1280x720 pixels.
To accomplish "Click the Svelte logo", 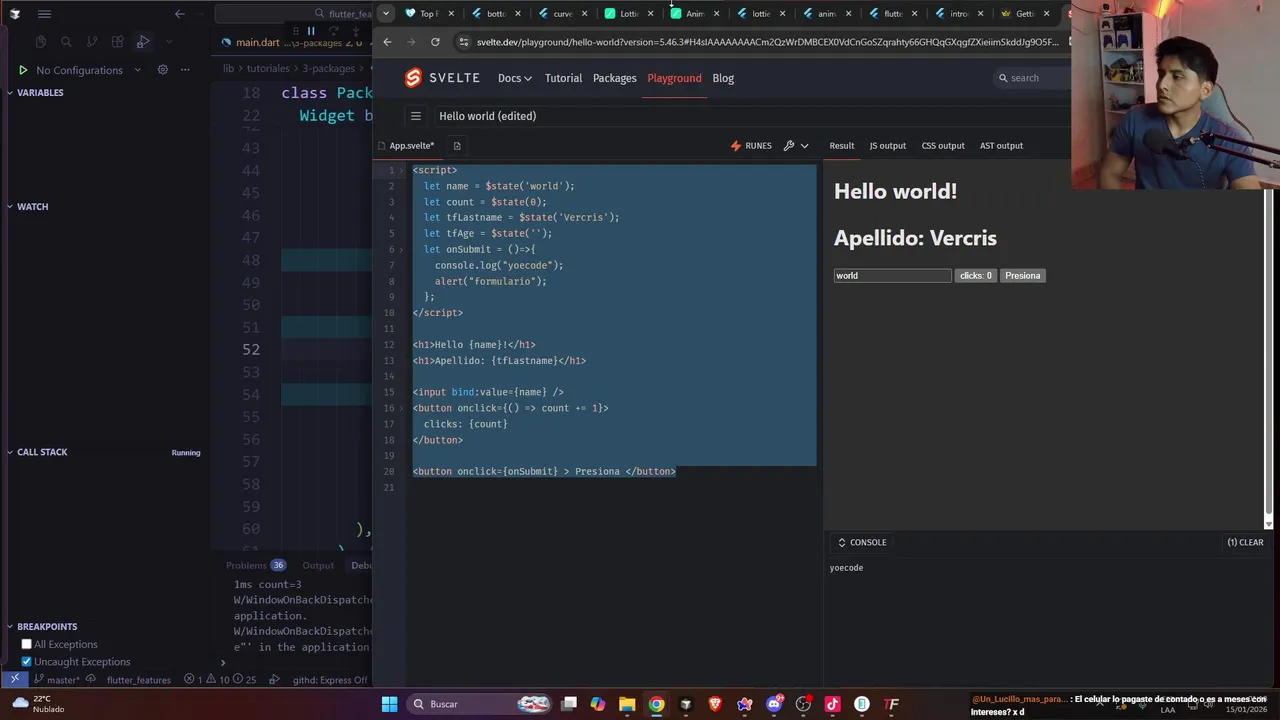I will click(x=442, y=78).
